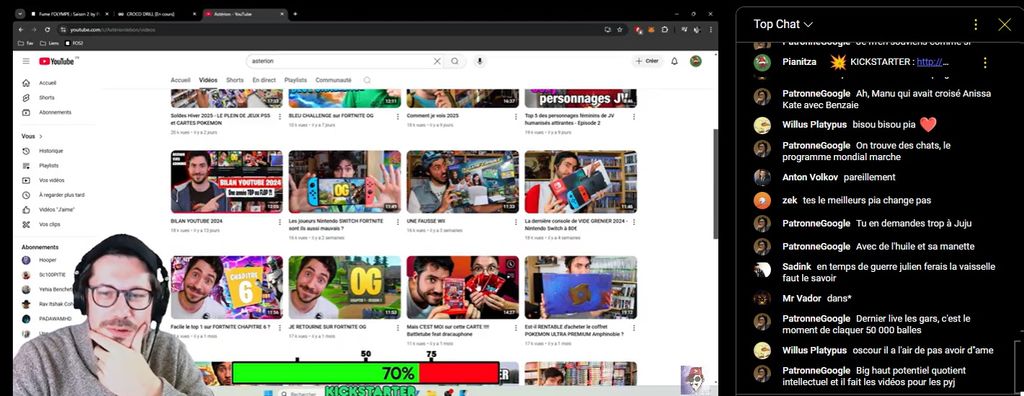
Task: Search within channel using magnifier icon
Action: pyautogui.click(x=367, y=80)
